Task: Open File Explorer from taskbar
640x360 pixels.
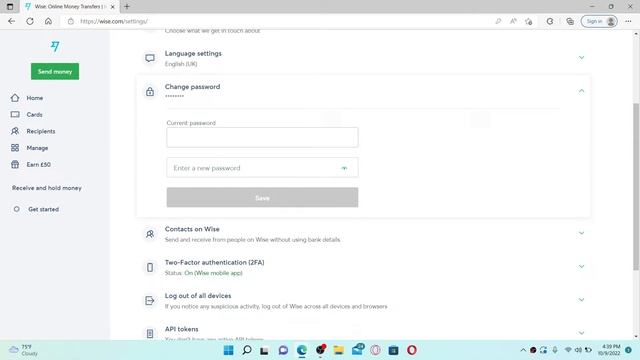Action: click(338, 350)
